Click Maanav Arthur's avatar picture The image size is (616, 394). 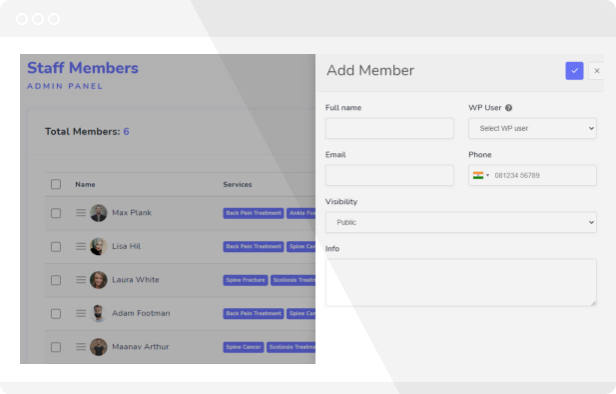click(99, 347)
